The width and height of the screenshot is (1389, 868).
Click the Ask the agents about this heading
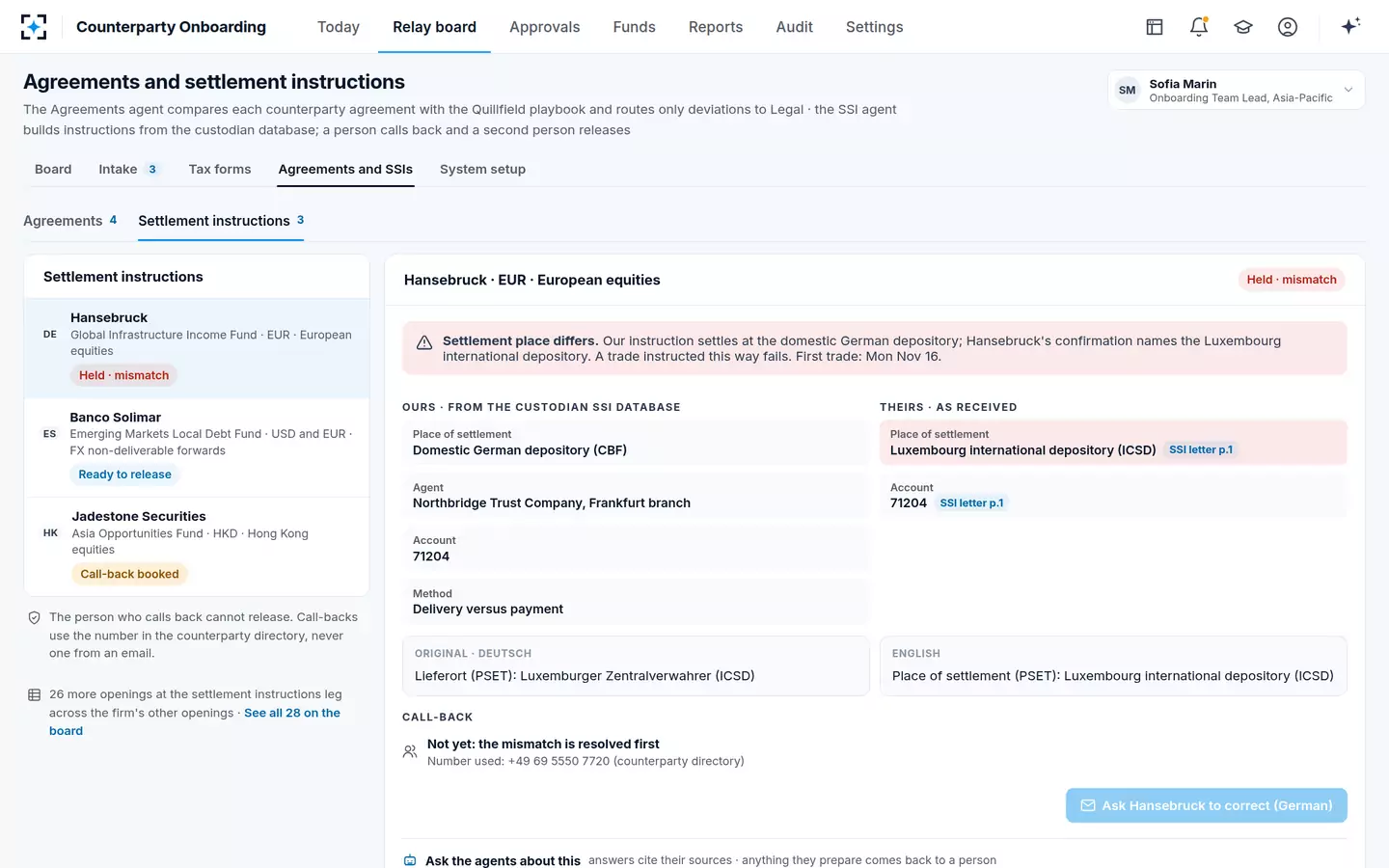[x=503, y=860]
